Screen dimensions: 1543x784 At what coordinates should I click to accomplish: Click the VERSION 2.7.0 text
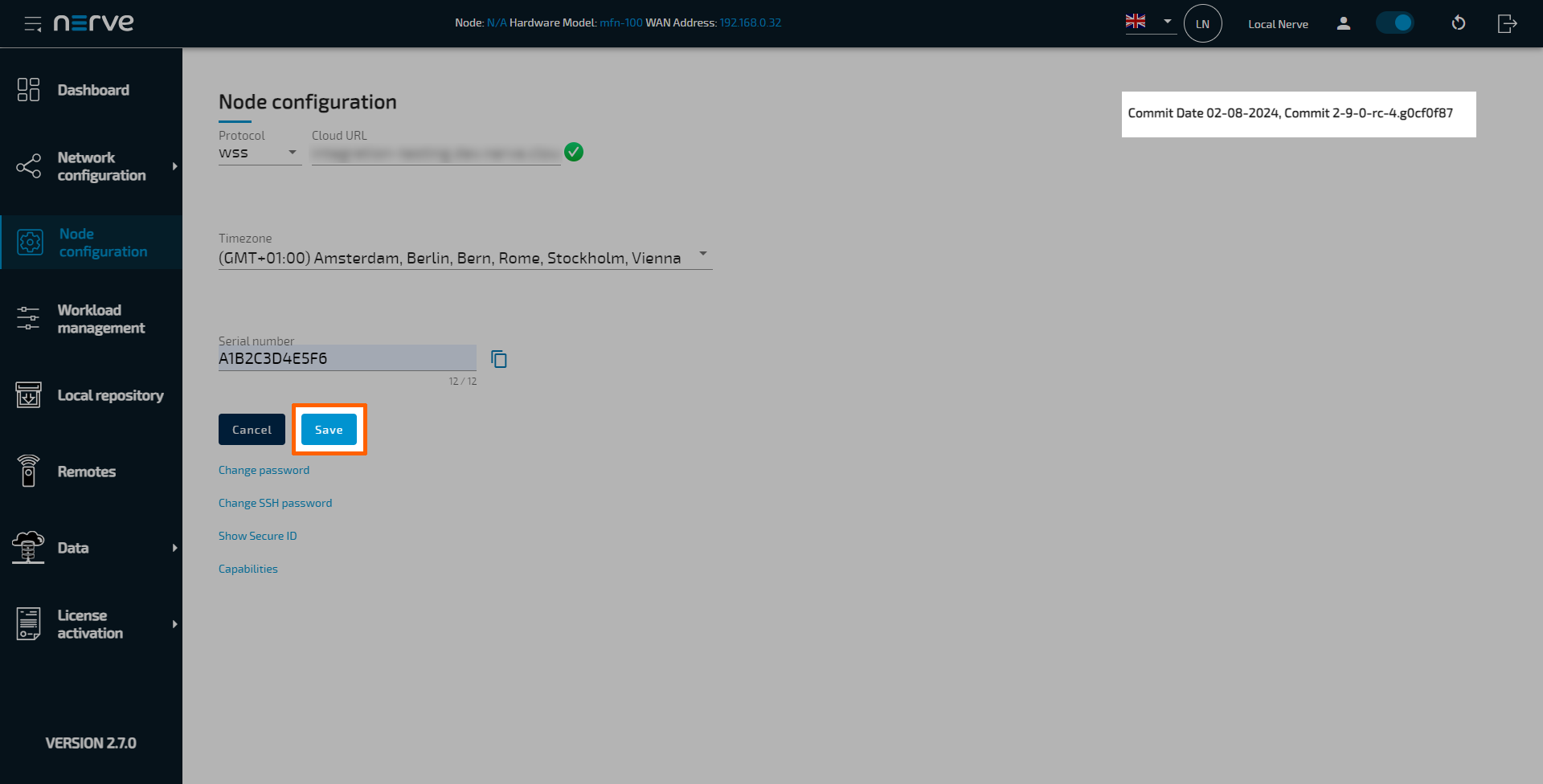point(91,743)
